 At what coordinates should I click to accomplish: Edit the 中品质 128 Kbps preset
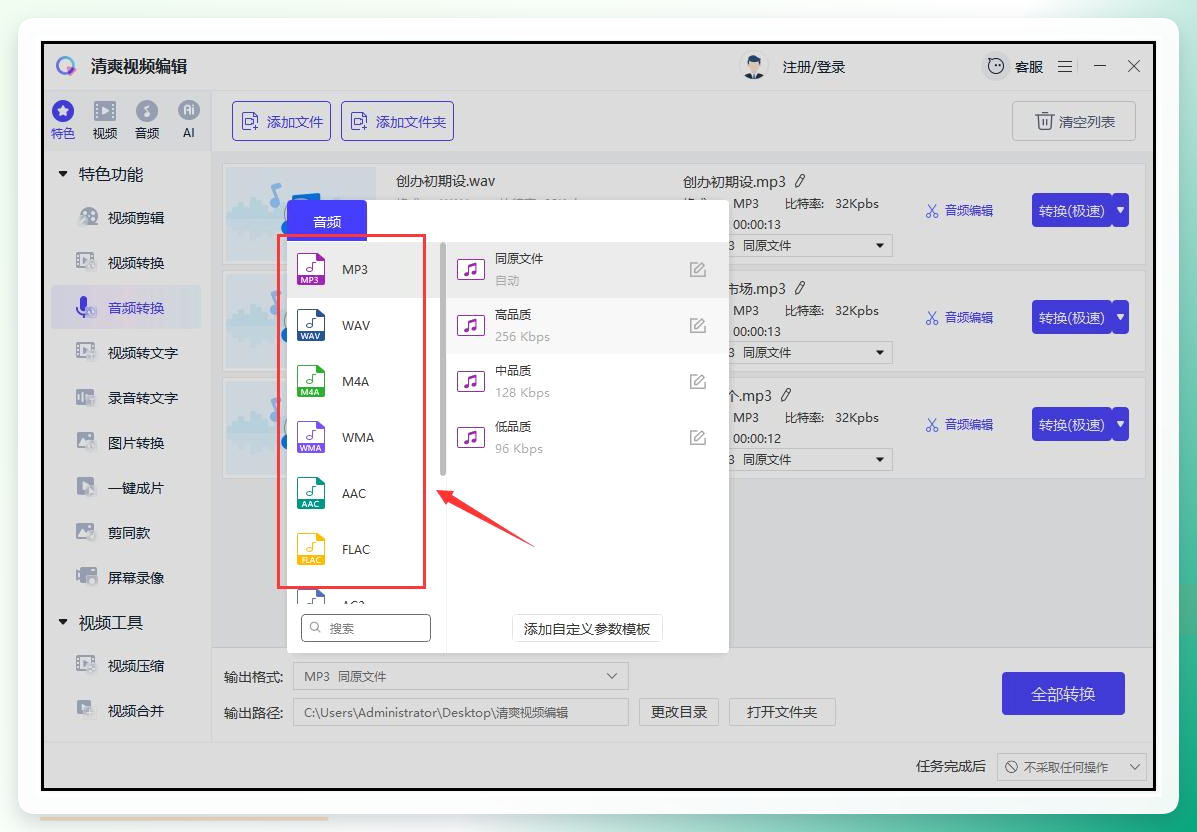pos(697,381)
